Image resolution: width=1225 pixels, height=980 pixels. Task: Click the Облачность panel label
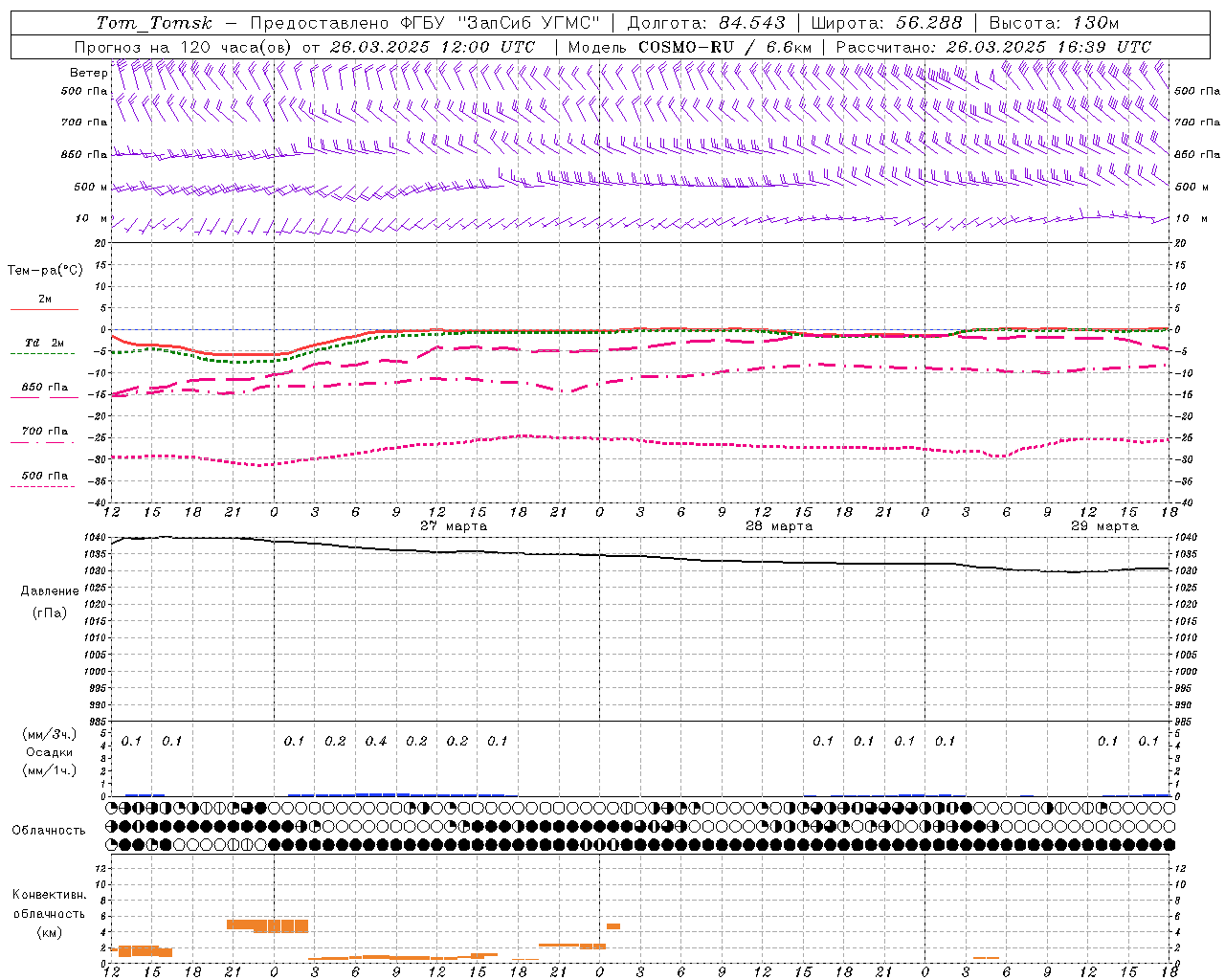point(50,830)
